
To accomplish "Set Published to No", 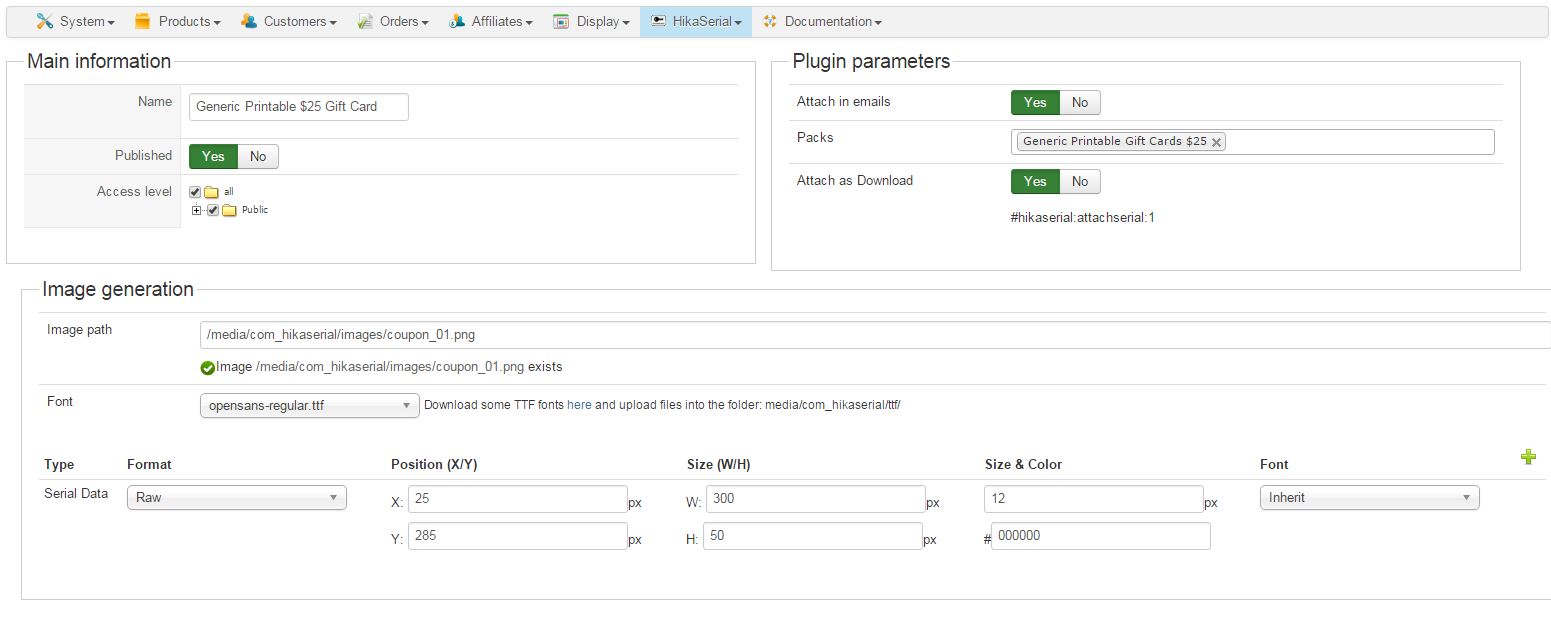I will pos(258,156).
